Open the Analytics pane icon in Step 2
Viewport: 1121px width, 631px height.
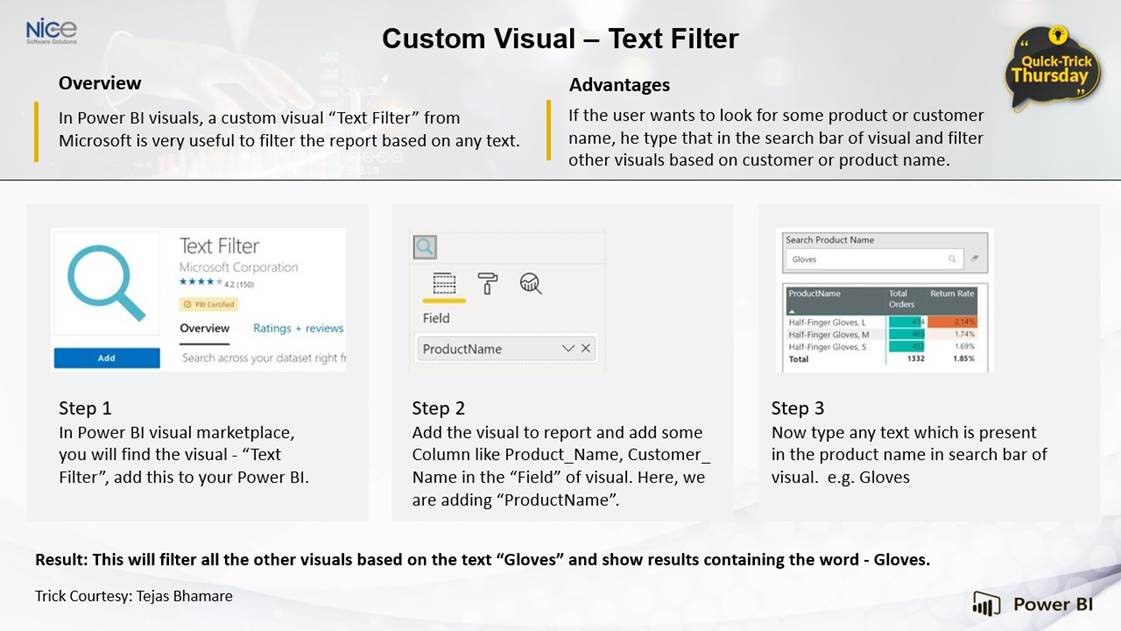pos(531,284)
